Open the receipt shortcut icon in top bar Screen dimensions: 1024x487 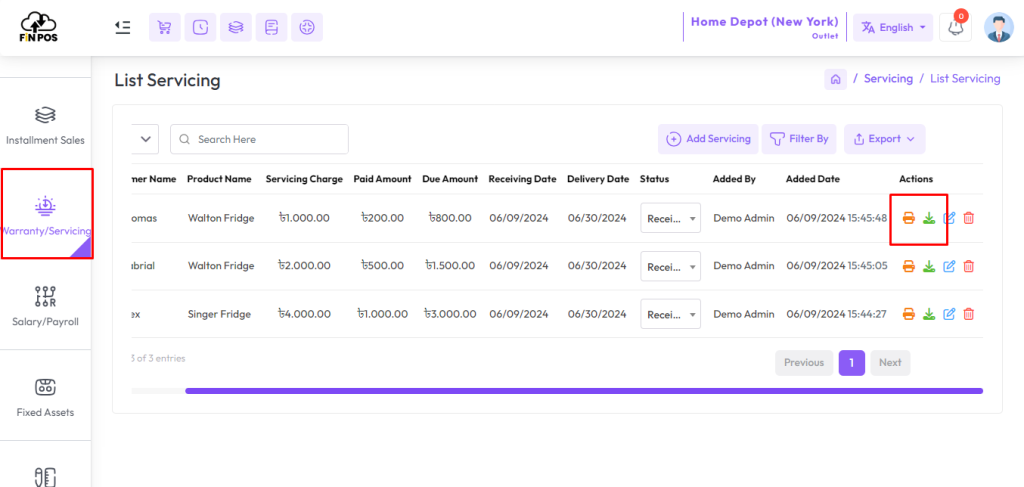(272, 27)
